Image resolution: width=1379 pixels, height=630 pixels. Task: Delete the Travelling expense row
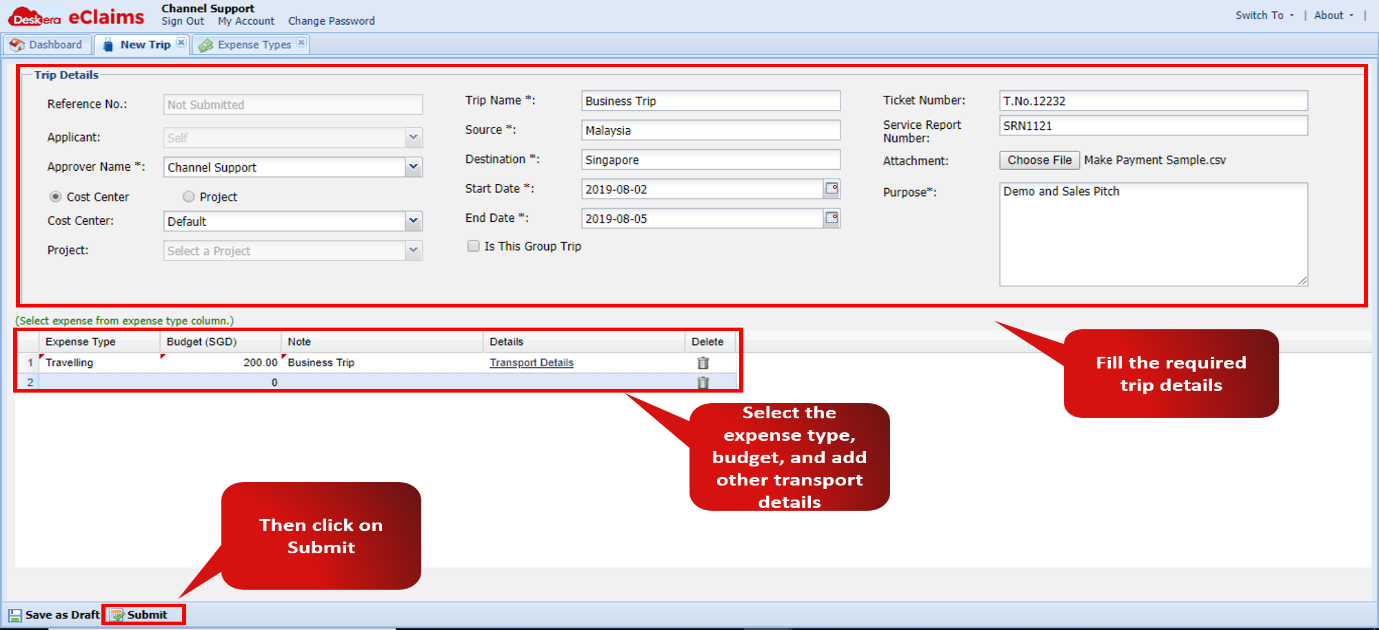coord(703,363)
